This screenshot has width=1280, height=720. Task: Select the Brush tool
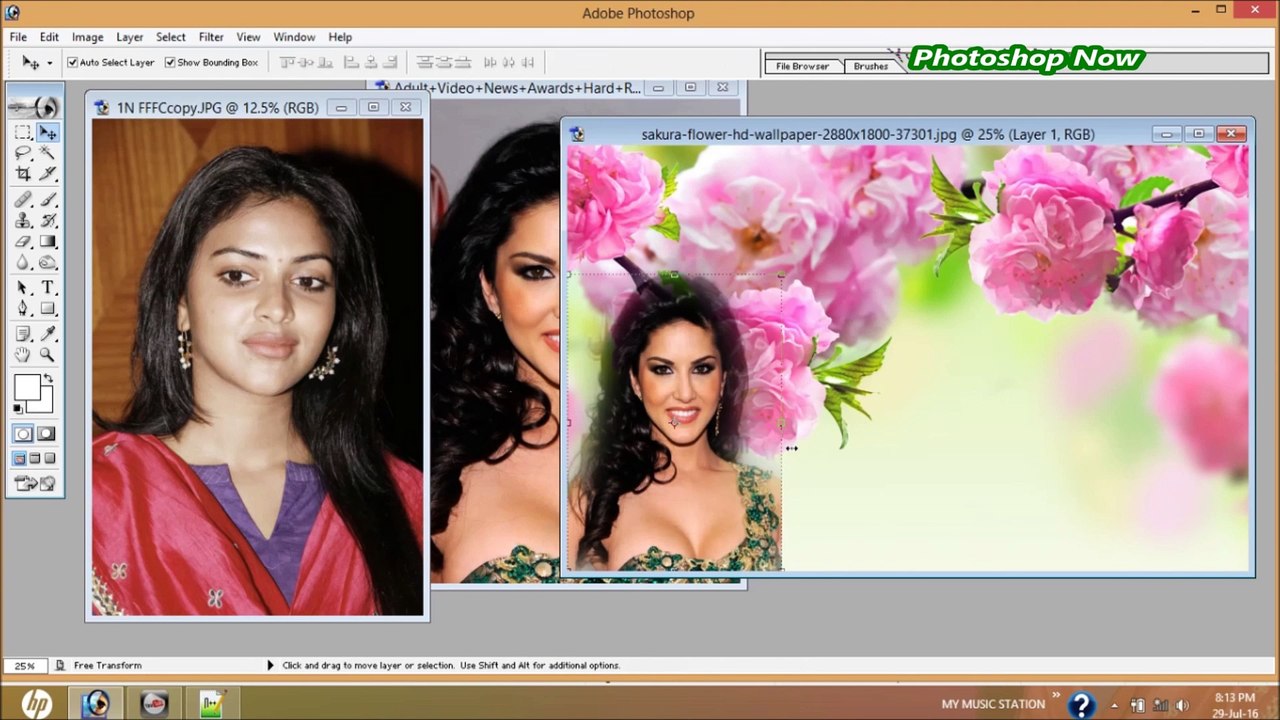[47, 199]
